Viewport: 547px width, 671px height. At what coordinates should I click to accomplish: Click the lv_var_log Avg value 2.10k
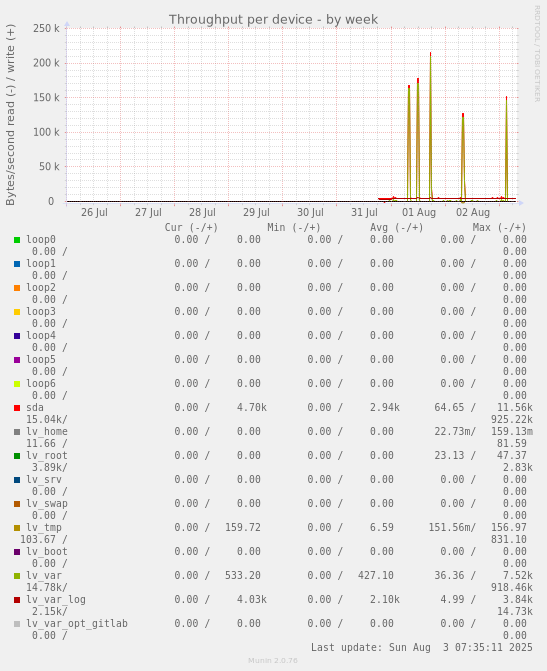385,600
